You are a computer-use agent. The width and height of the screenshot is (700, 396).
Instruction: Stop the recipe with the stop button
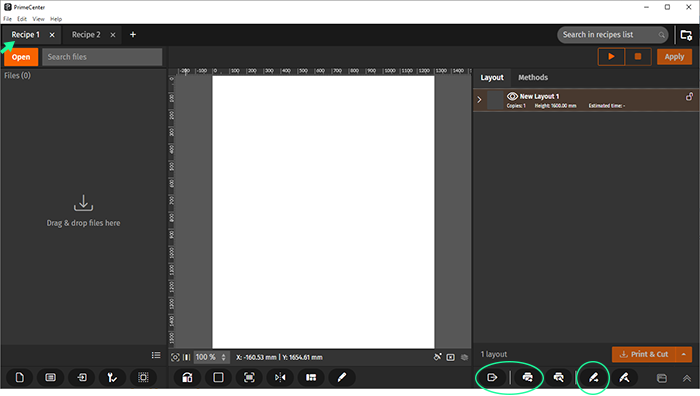tap(638, 57)
